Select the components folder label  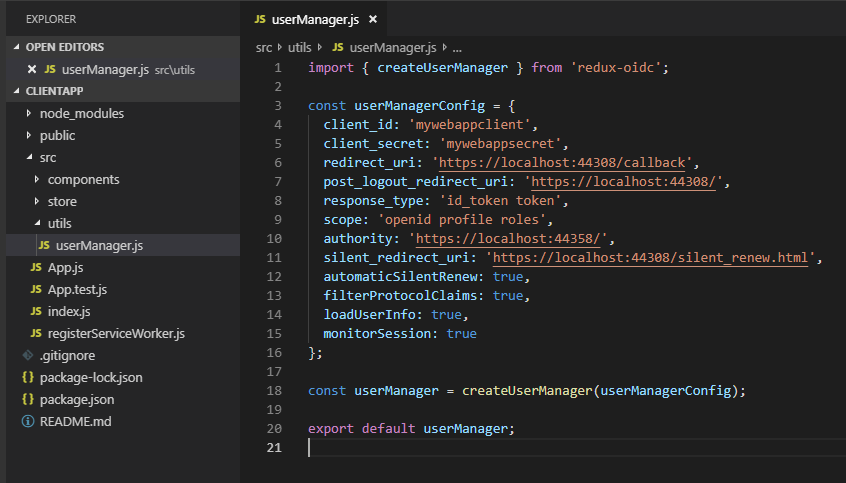coord(84,180)
